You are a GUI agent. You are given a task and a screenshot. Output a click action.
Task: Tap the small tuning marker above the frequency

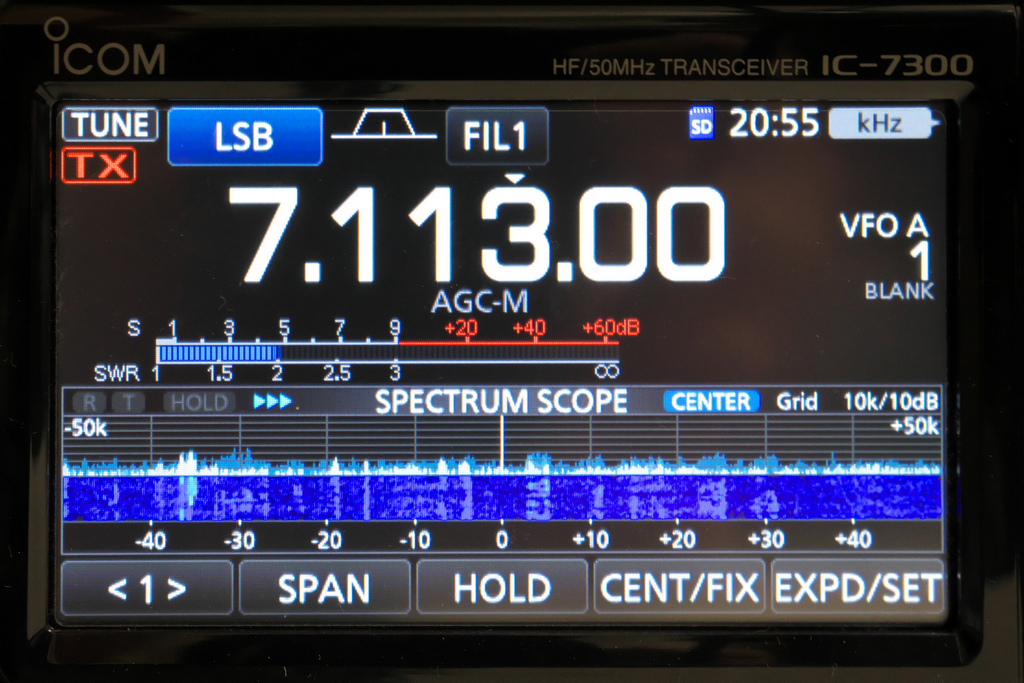[x=515, y=178]
